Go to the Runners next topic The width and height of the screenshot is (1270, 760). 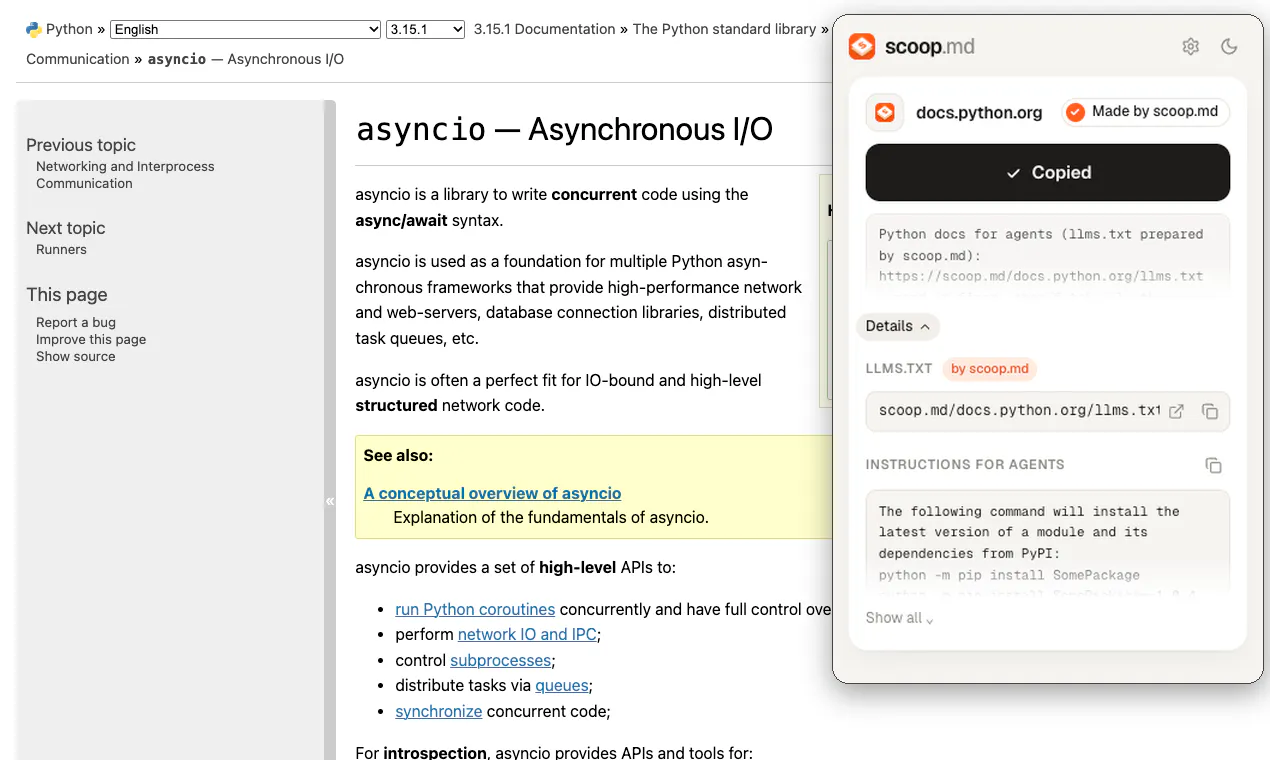[61, 249]
